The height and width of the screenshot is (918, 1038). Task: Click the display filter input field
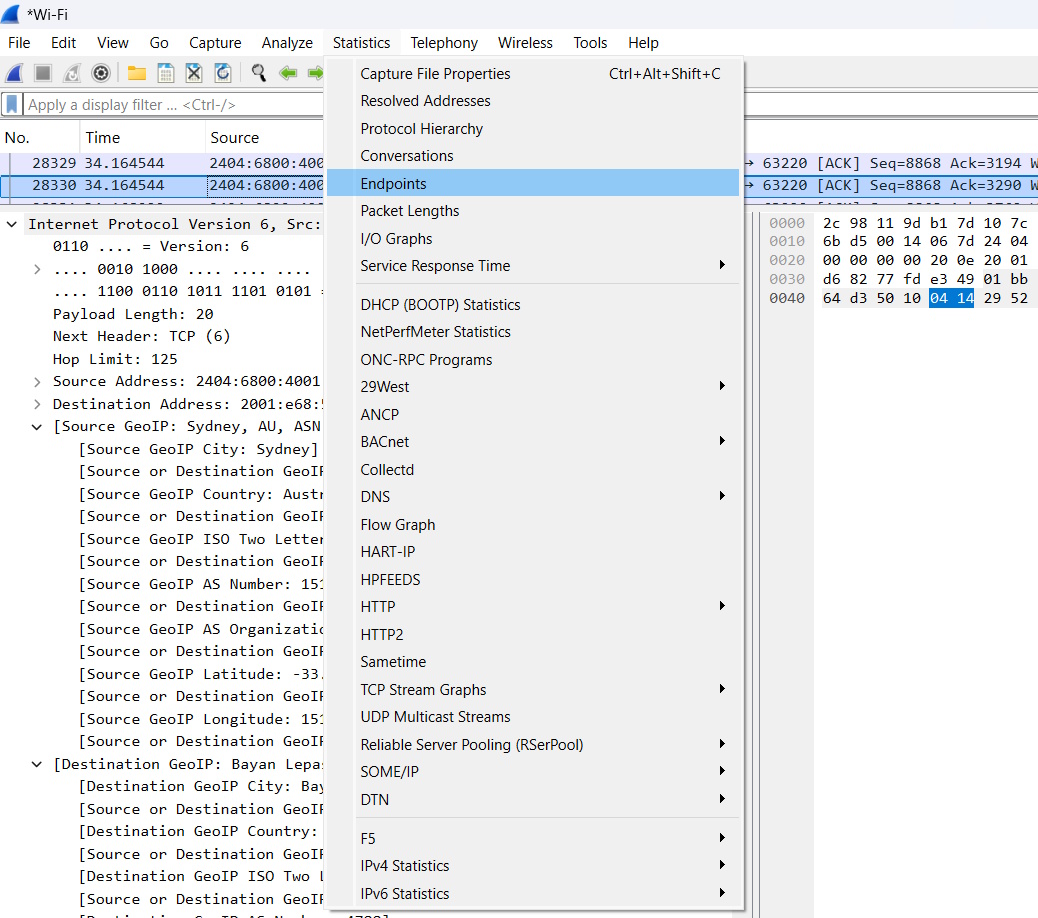[x=173, y=105]
